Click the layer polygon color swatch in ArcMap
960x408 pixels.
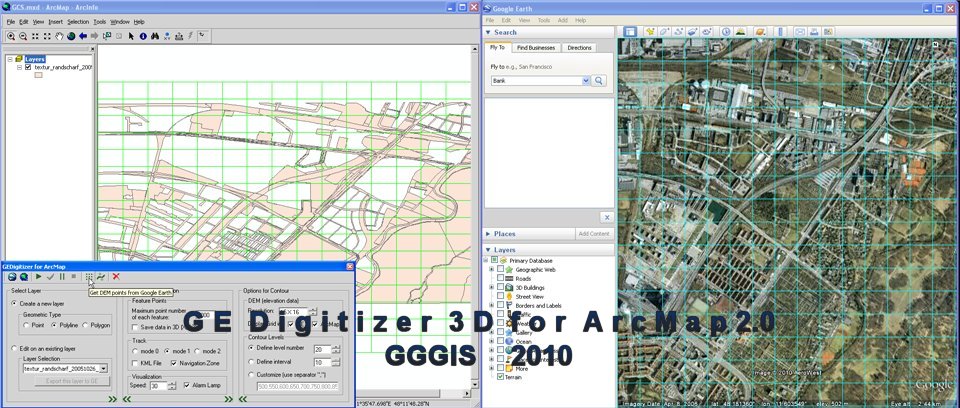click(x=38, y=75)
